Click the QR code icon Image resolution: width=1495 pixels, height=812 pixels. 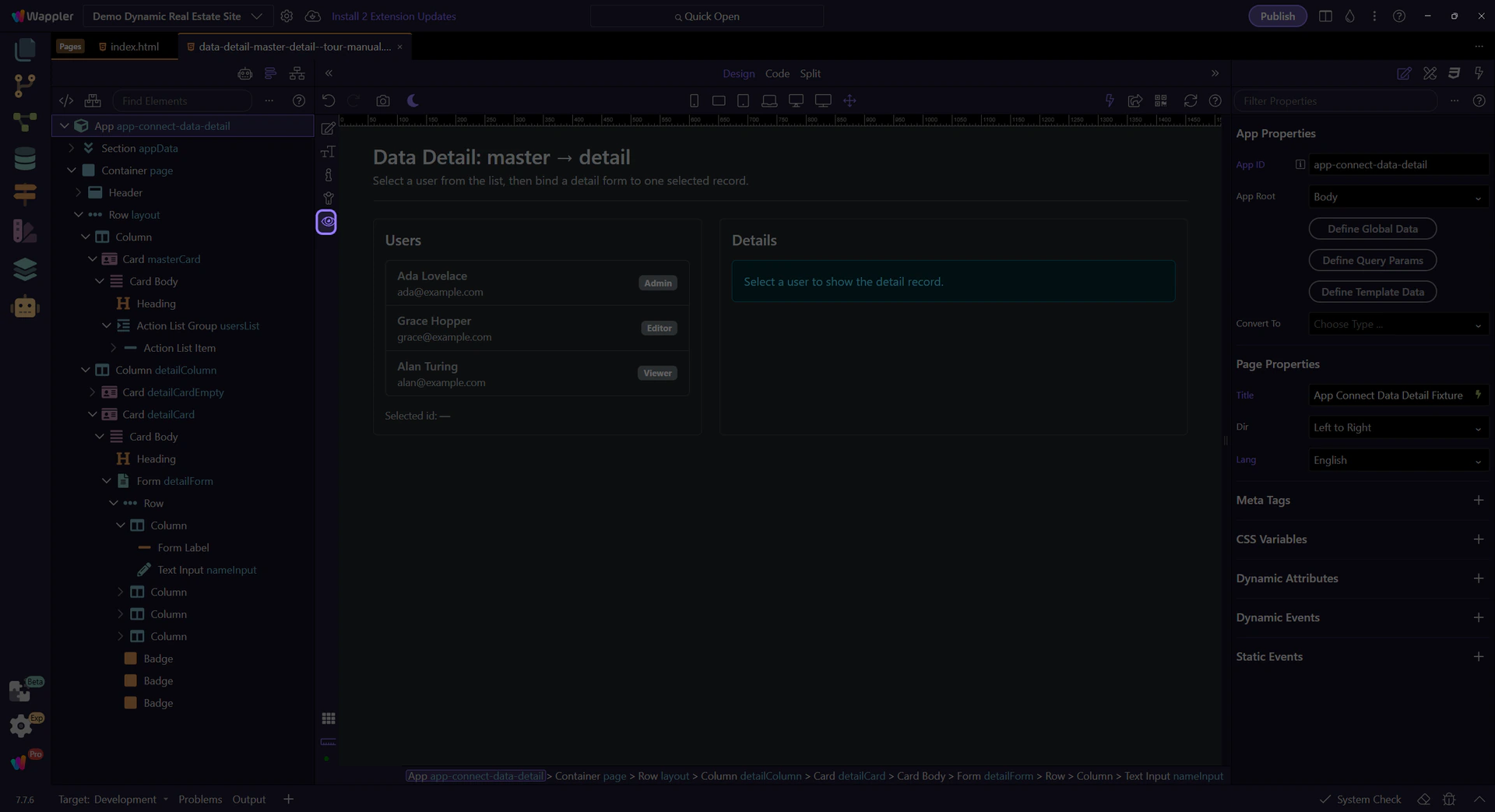point(1161,101)
